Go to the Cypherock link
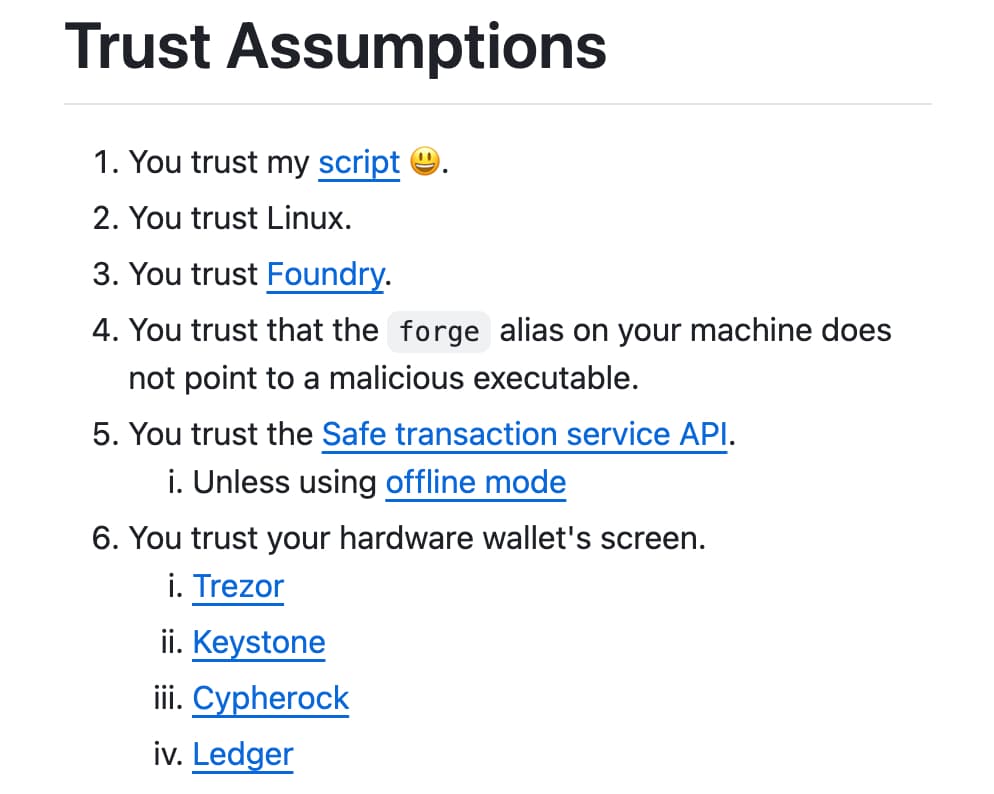994x794 pixels. tap(271, 698)
